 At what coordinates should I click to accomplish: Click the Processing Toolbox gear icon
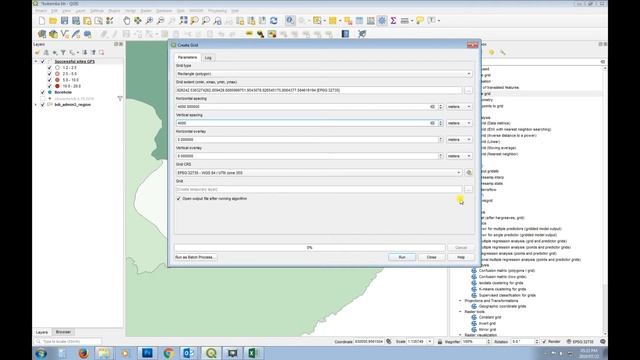[382, 20]
